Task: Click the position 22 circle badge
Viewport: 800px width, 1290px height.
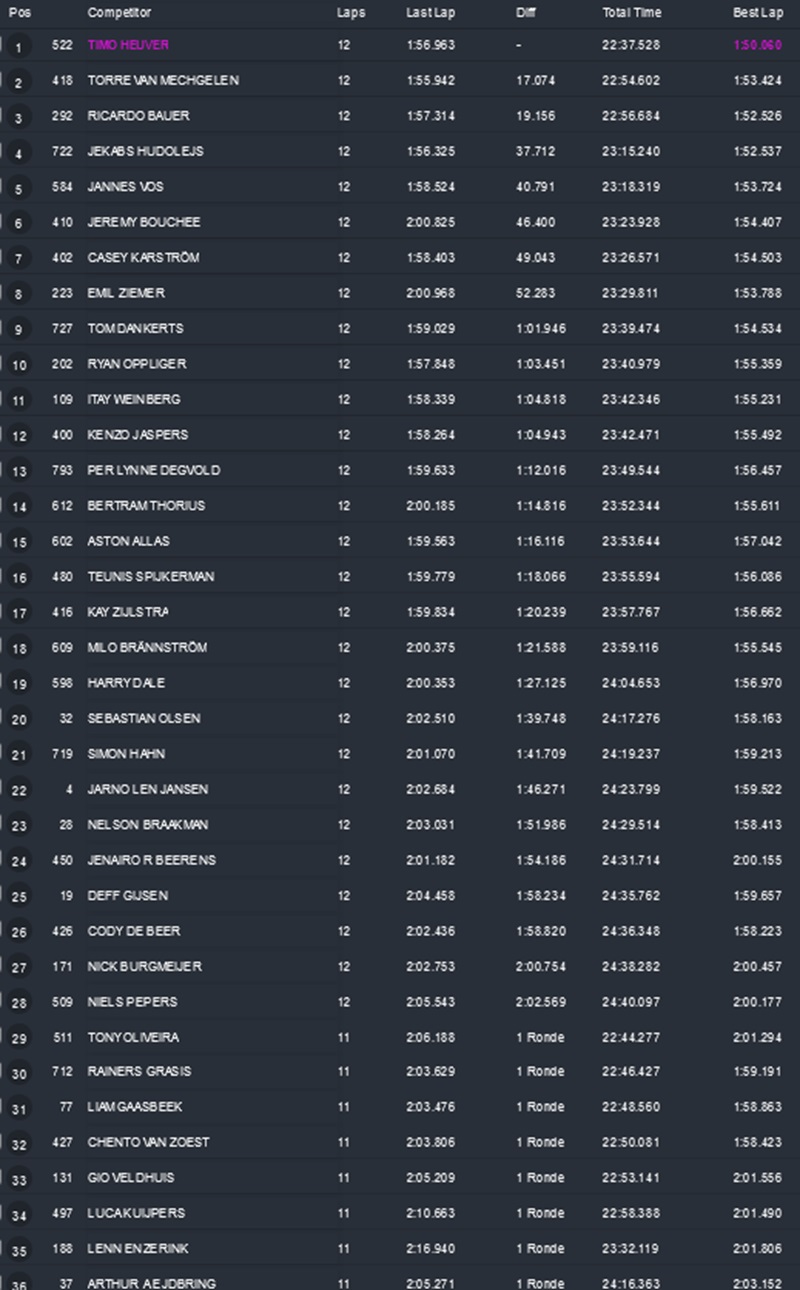Action: pos(18,790)
